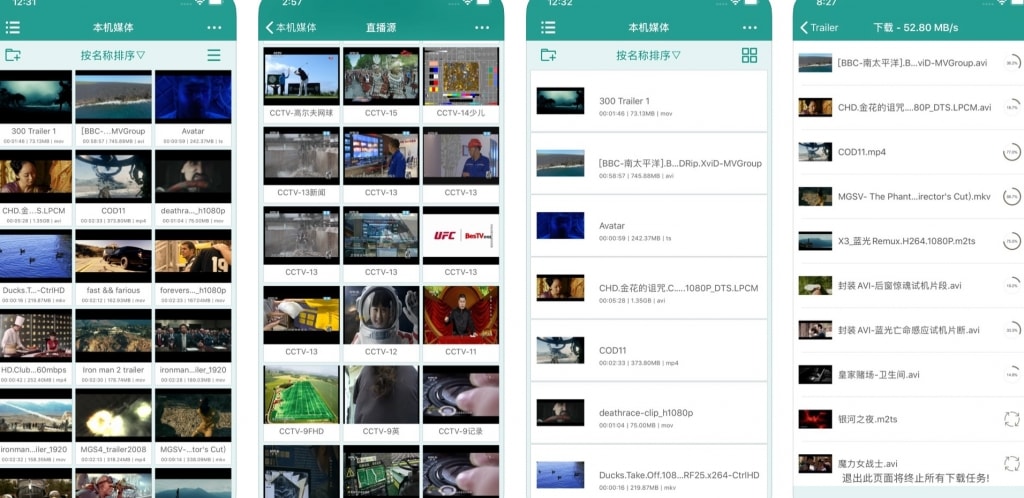Image resolution: width=1024 pixels, height=498 pixels.
Task: Tap the retry icon for 银河之夜.m2ts
Action: [x=1012, y=419]
